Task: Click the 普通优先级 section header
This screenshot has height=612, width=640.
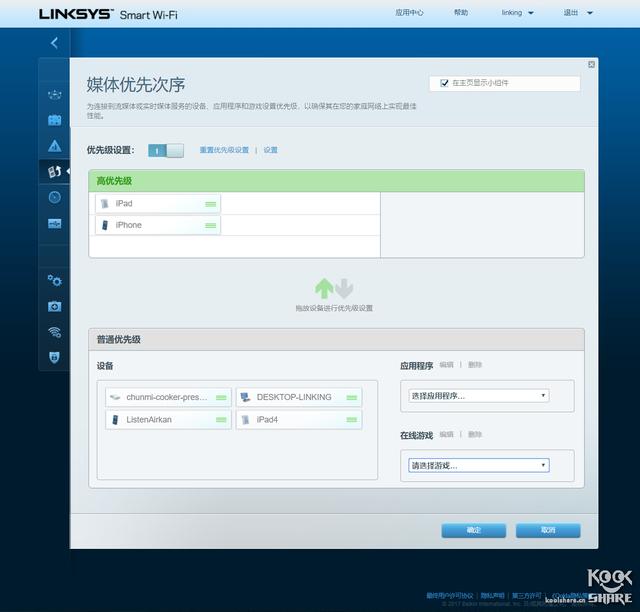Action: point(336,340)
